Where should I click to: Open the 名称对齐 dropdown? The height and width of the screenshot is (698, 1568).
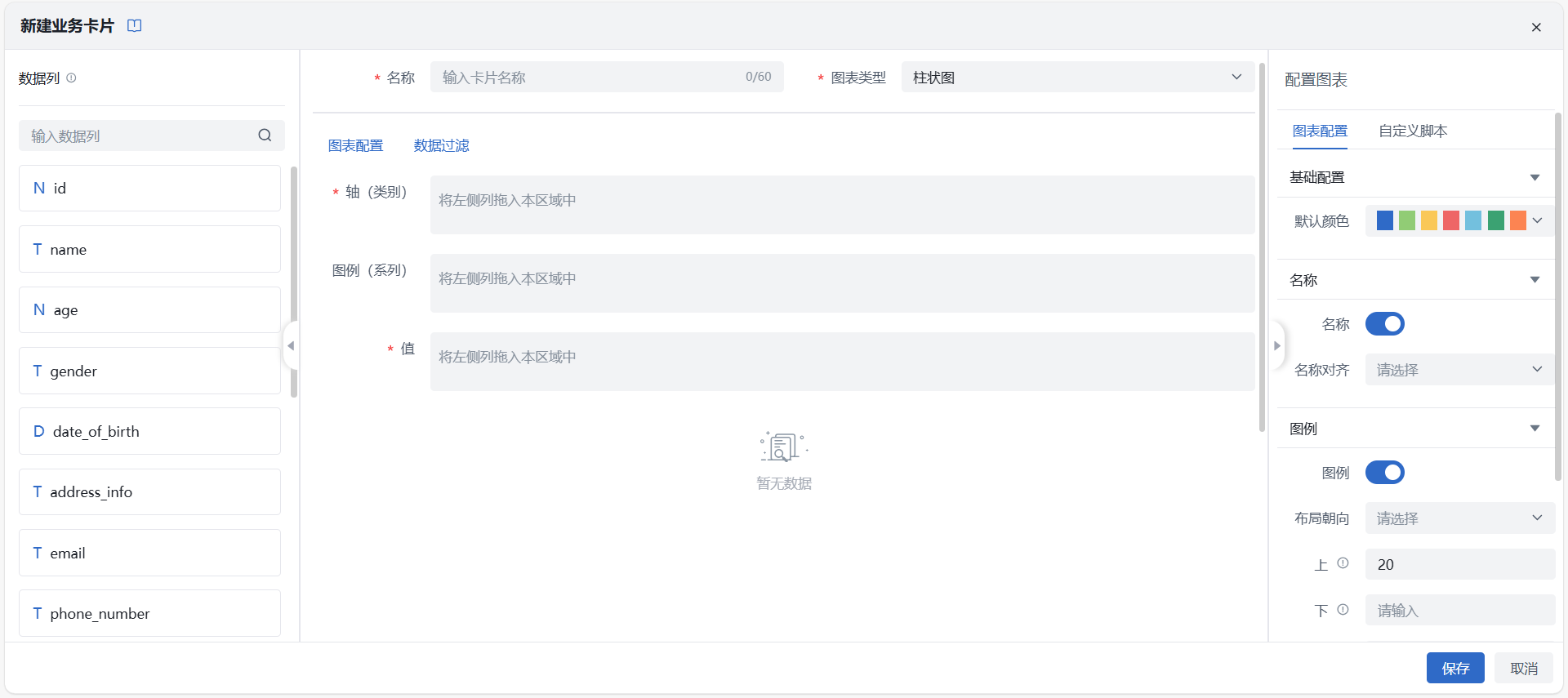(1460, 370)
